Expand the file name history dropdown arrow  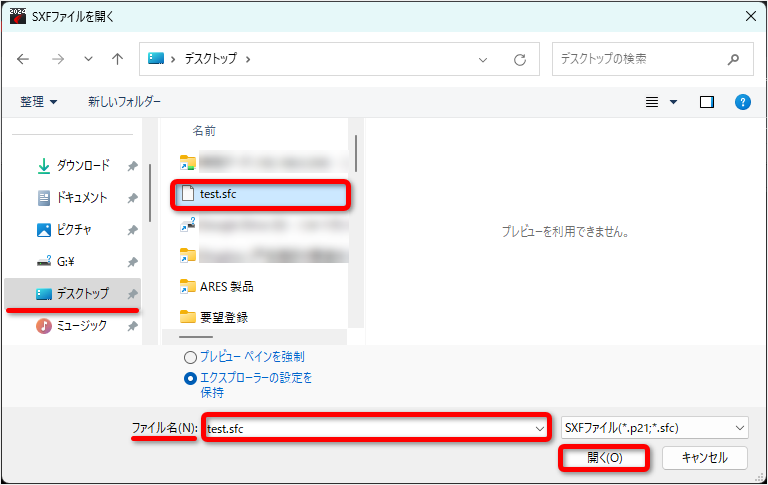click(x=539, y=429)
